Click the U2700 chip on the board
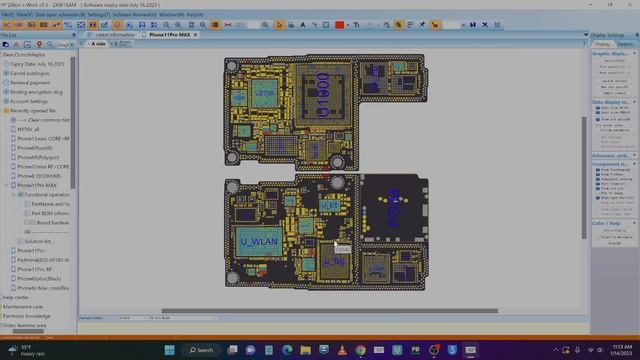The width and height of the screenshot is (640, 360). click(x=264, y=93)
